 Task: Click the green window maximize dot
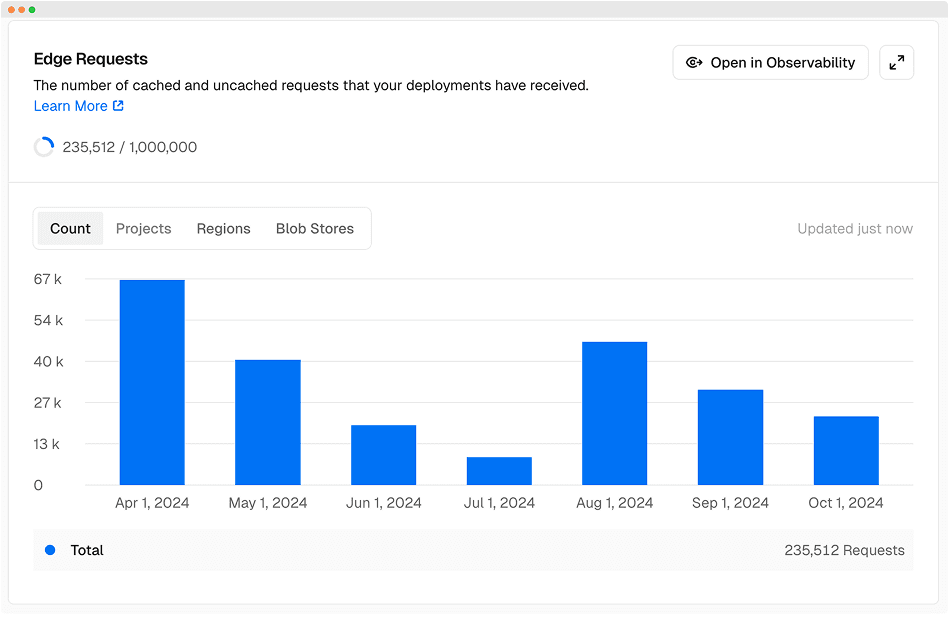pos(32,9)
